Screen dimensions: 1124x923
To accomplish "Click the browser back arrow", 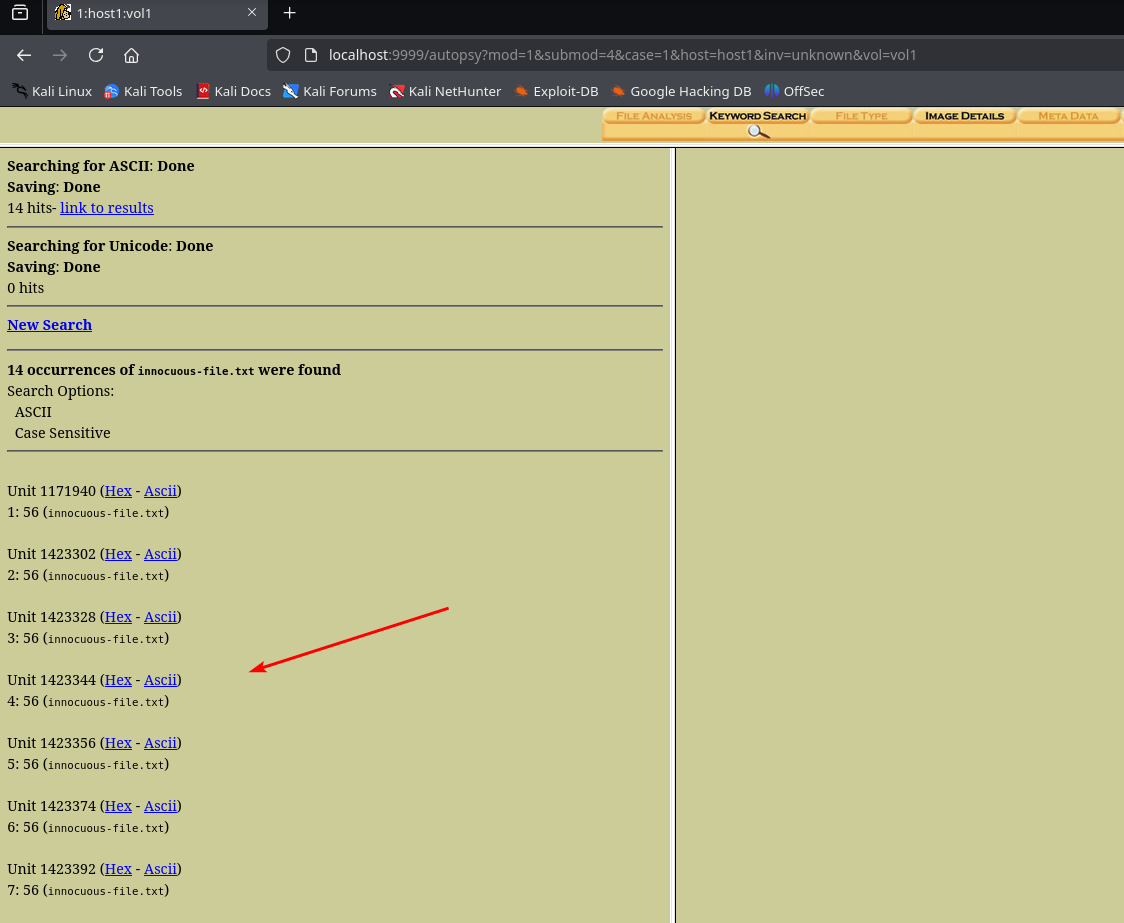I will click(24, 55).
